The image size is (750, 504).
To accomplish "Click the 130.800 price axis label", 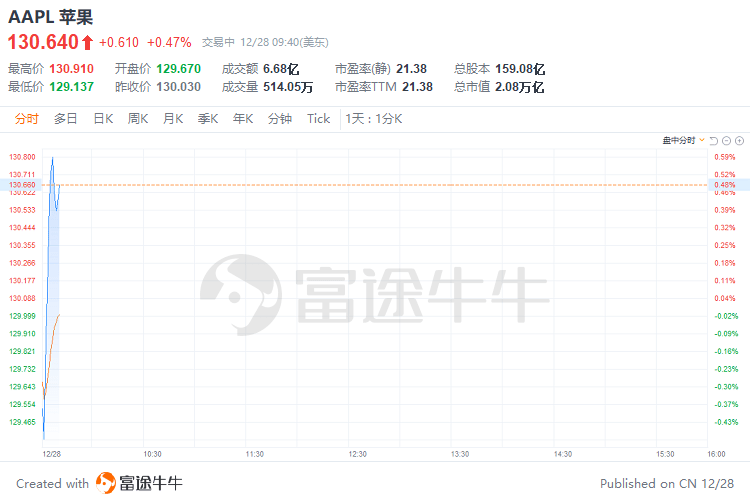I will coord(22,157).
